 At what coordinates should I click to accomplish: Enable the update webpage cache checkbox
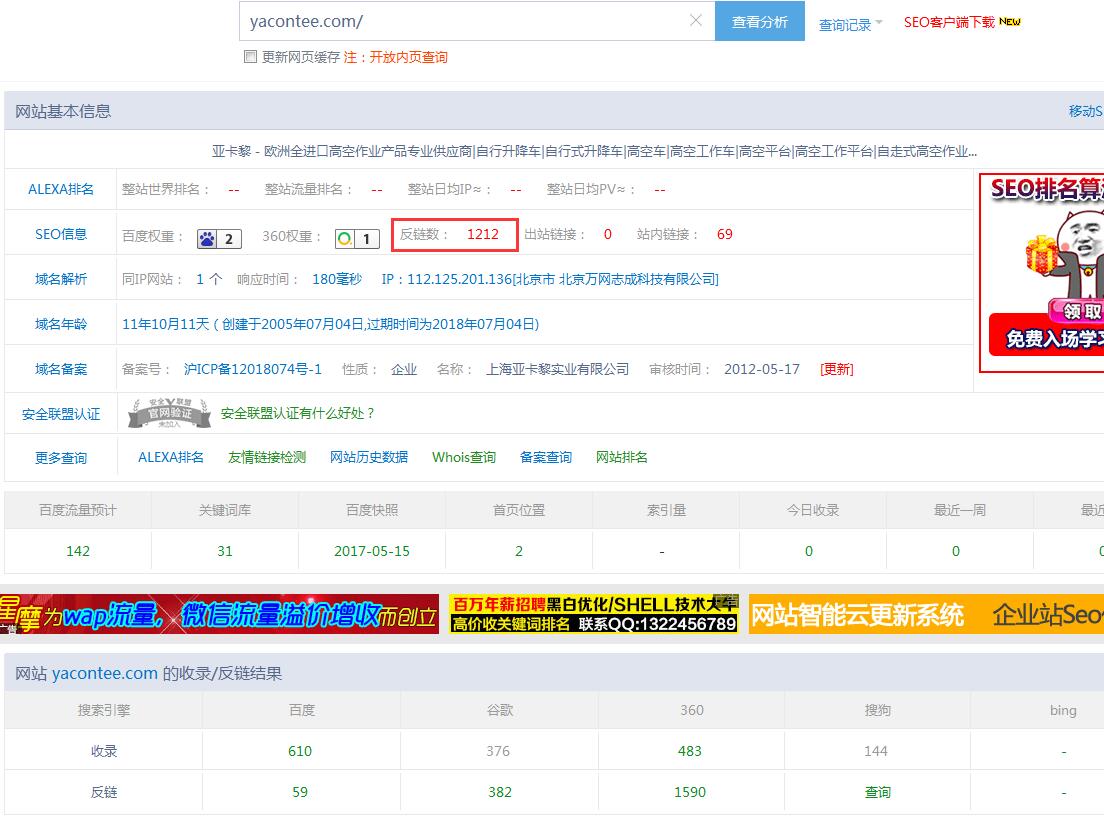pos(251,57)
